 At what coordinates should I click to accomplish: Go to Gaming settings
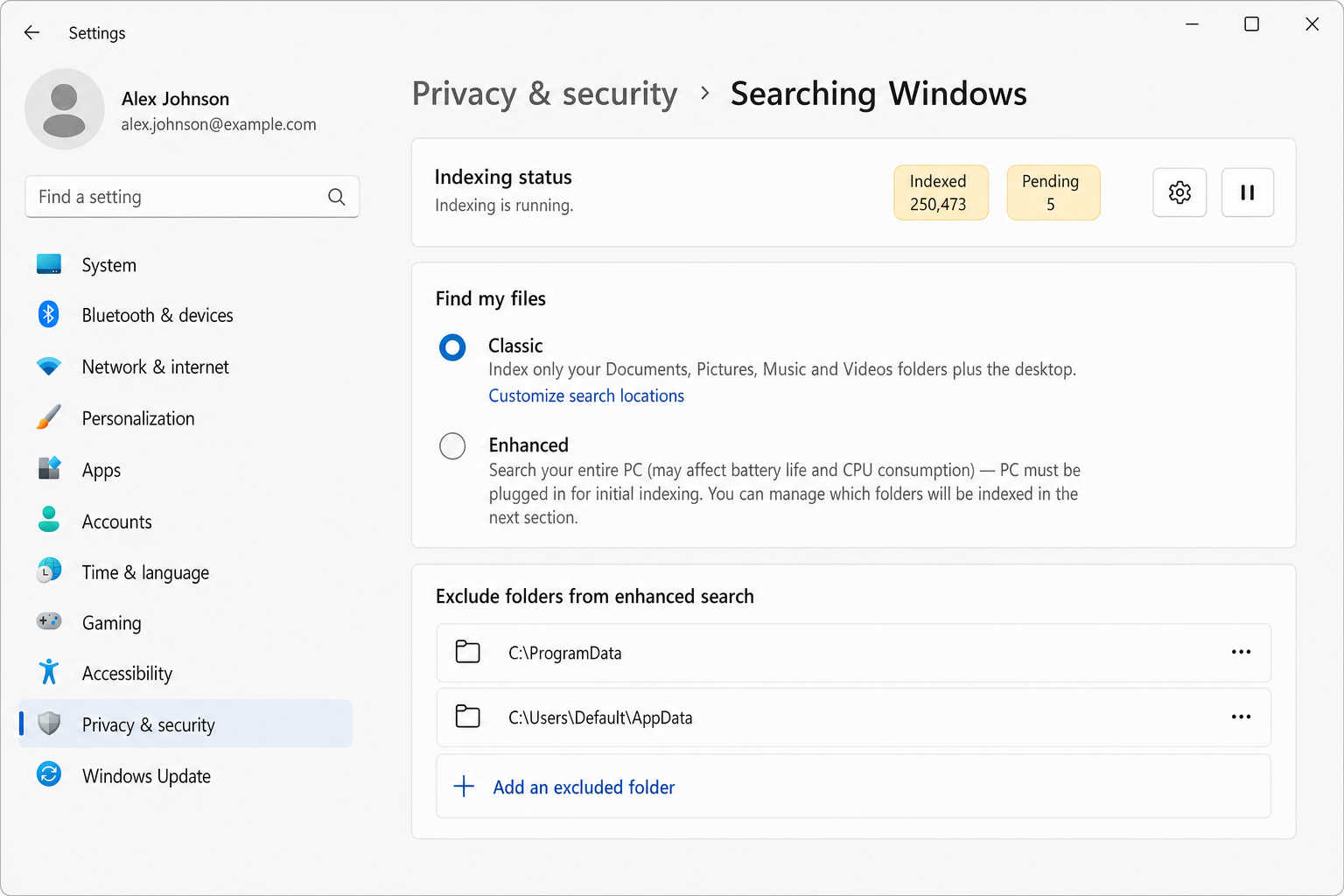185,623
